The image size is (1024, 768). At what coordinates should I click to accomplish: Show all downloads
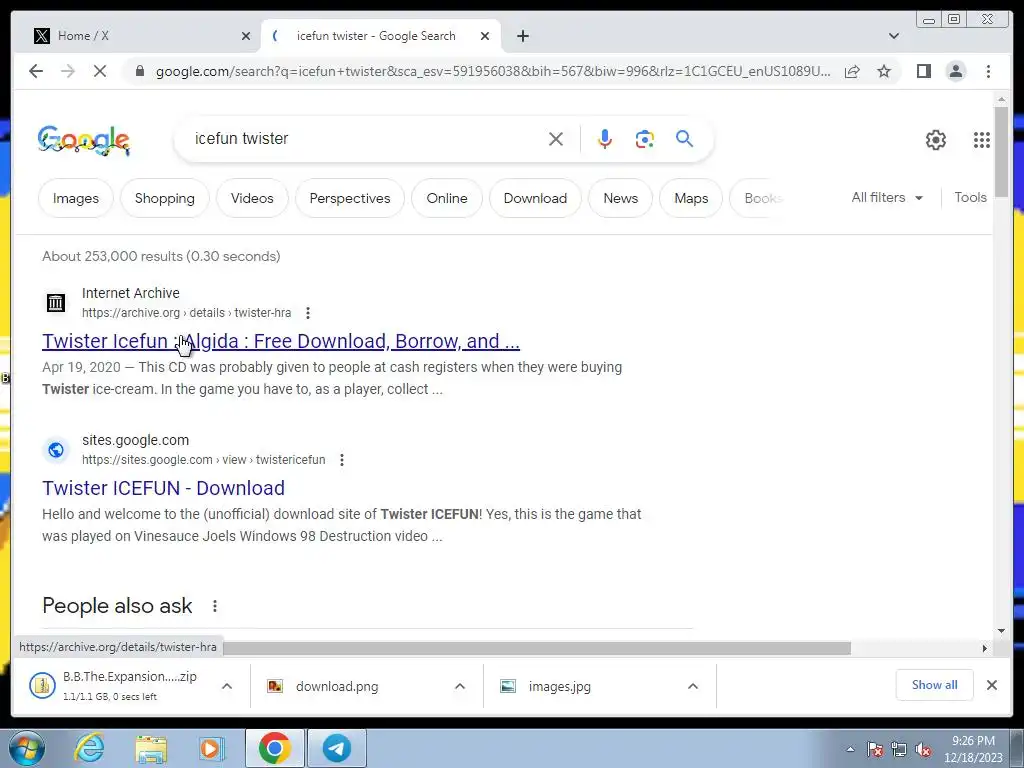935,684
